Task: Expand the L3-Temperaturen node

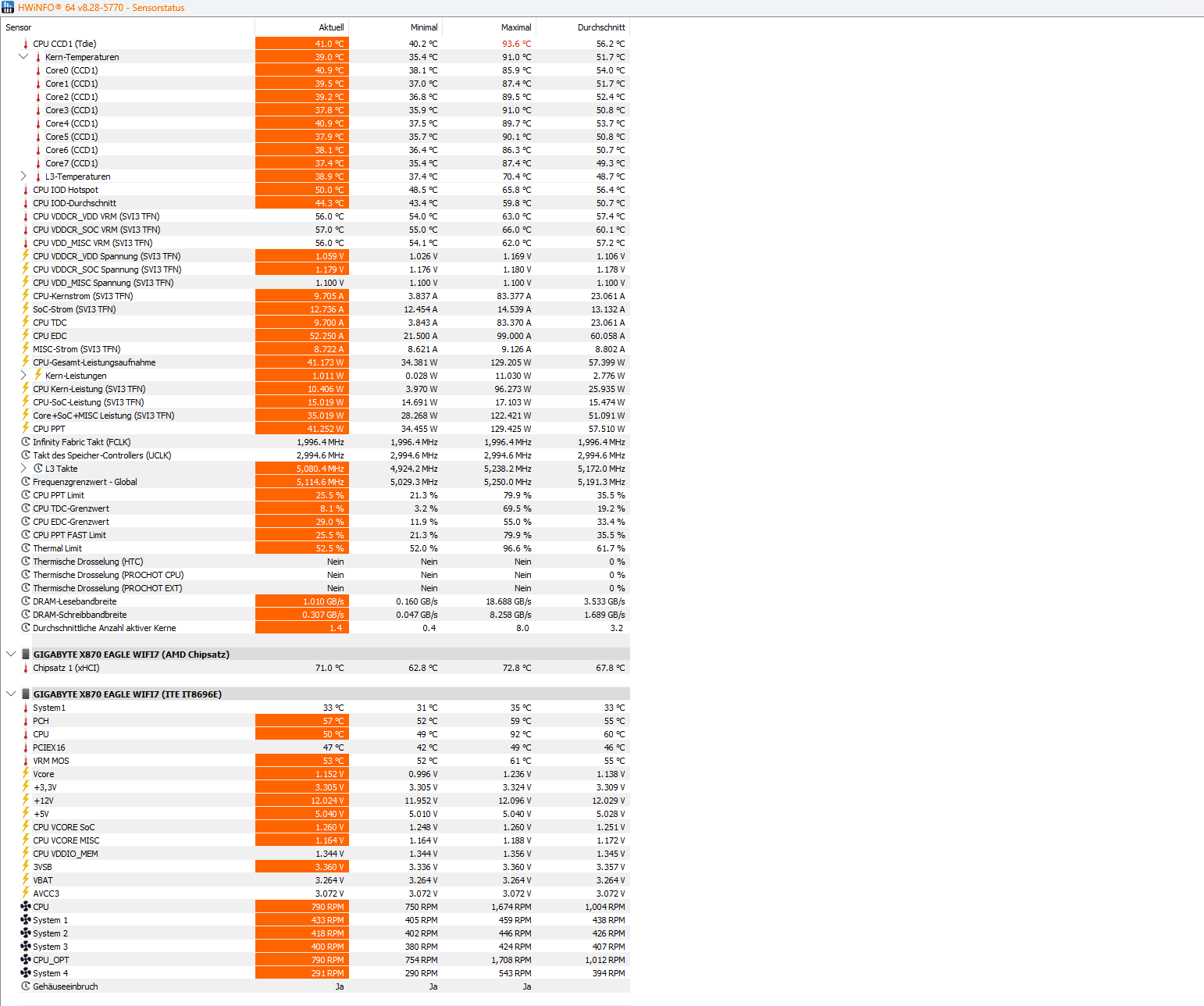Action: coord(23,177)
